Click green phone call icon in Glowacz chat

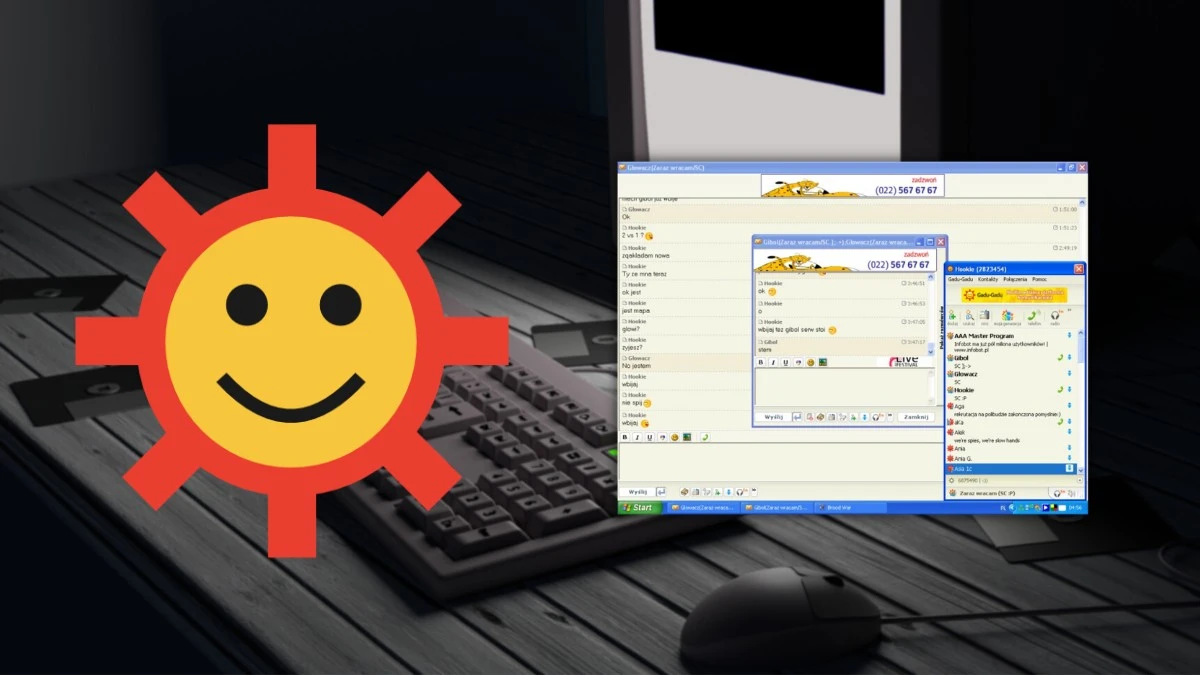pyautogui.click(x=704, y=437)
